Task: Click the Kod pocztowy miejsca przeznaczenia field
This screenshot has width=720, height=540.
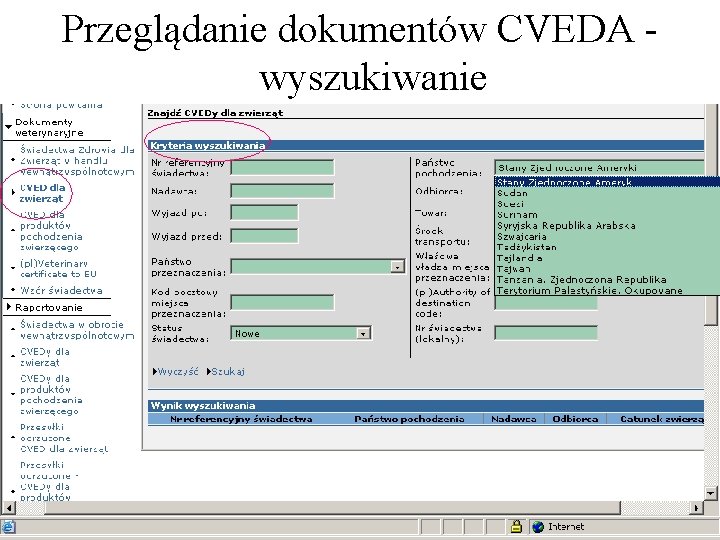Action: click(282, 303)
